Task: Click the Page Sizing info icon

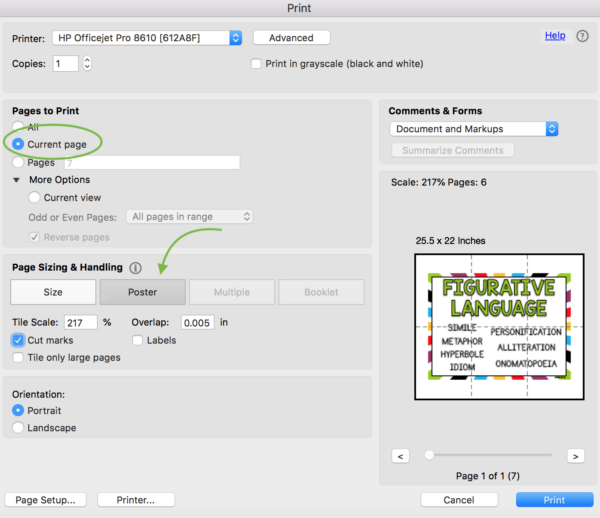Action: tap(136, 268)
